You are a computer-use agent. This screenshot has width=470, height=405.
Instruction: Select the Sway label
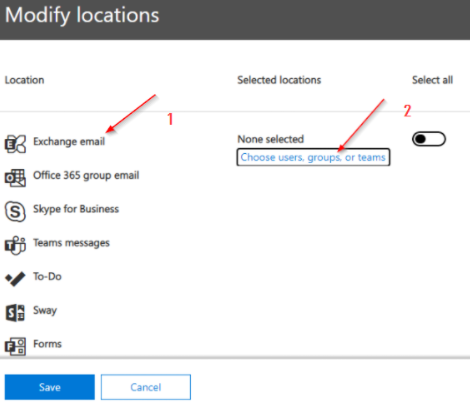(45, 311)
